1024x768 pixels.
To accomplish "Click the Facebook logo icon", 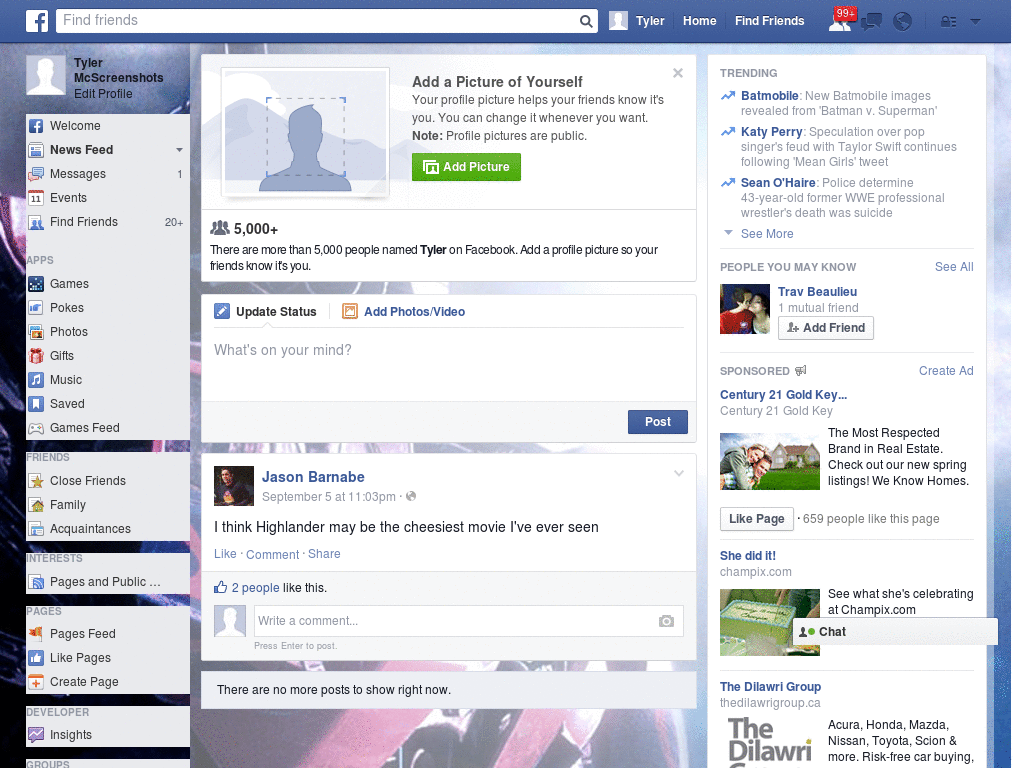I will point(37,21).
